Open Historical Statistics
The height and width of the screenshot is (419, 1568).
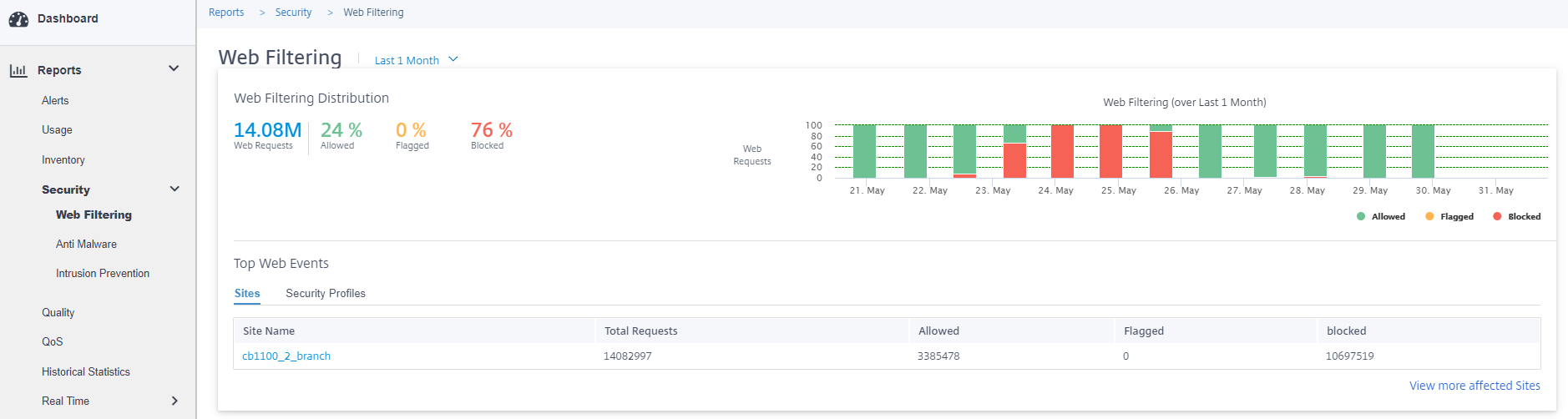point(86,371)
